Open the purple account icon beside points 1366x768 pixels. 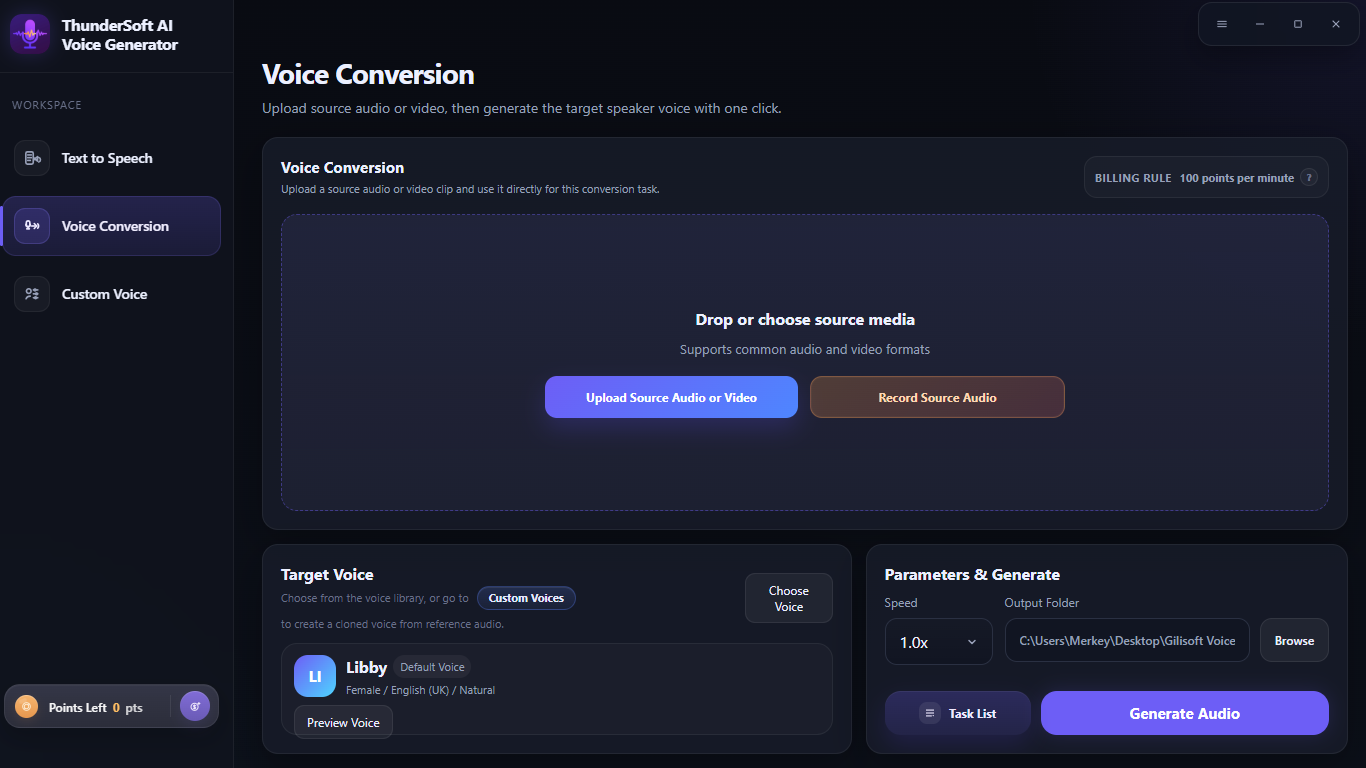pyautogui.click(x=195, y=706)
